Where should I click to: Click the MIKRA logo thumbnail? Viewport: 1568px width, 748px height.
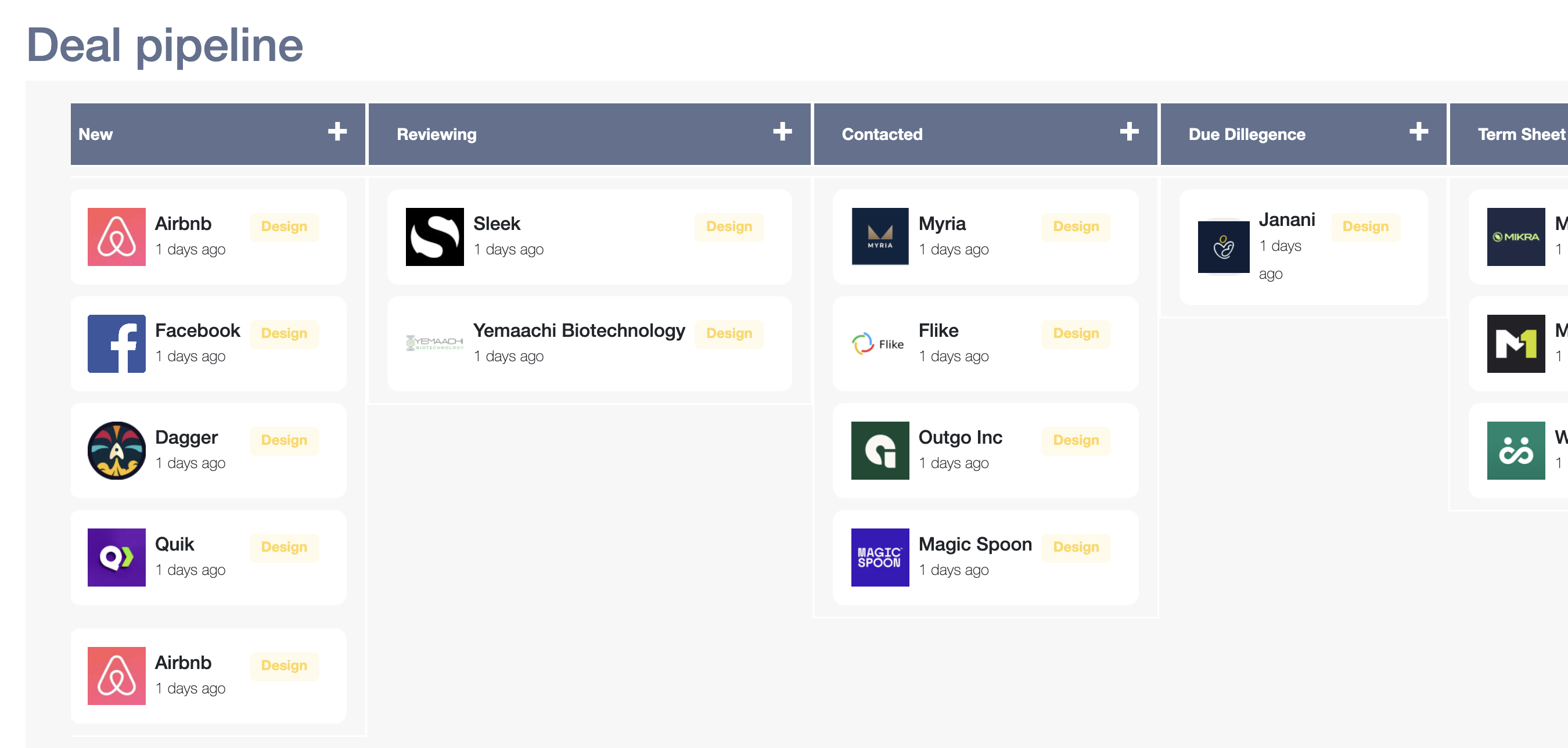point(1515,237)
